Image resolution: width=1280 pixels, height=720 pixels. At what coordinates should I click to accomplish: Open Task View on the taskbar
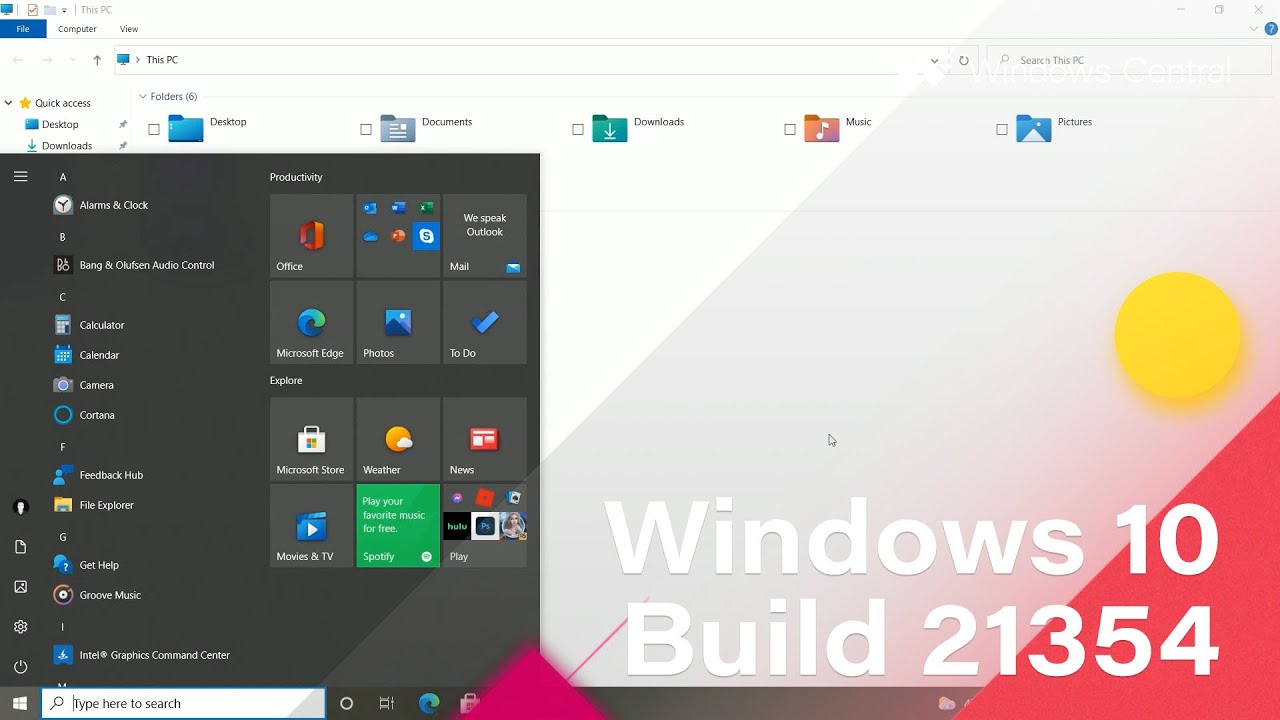(387, 704)
